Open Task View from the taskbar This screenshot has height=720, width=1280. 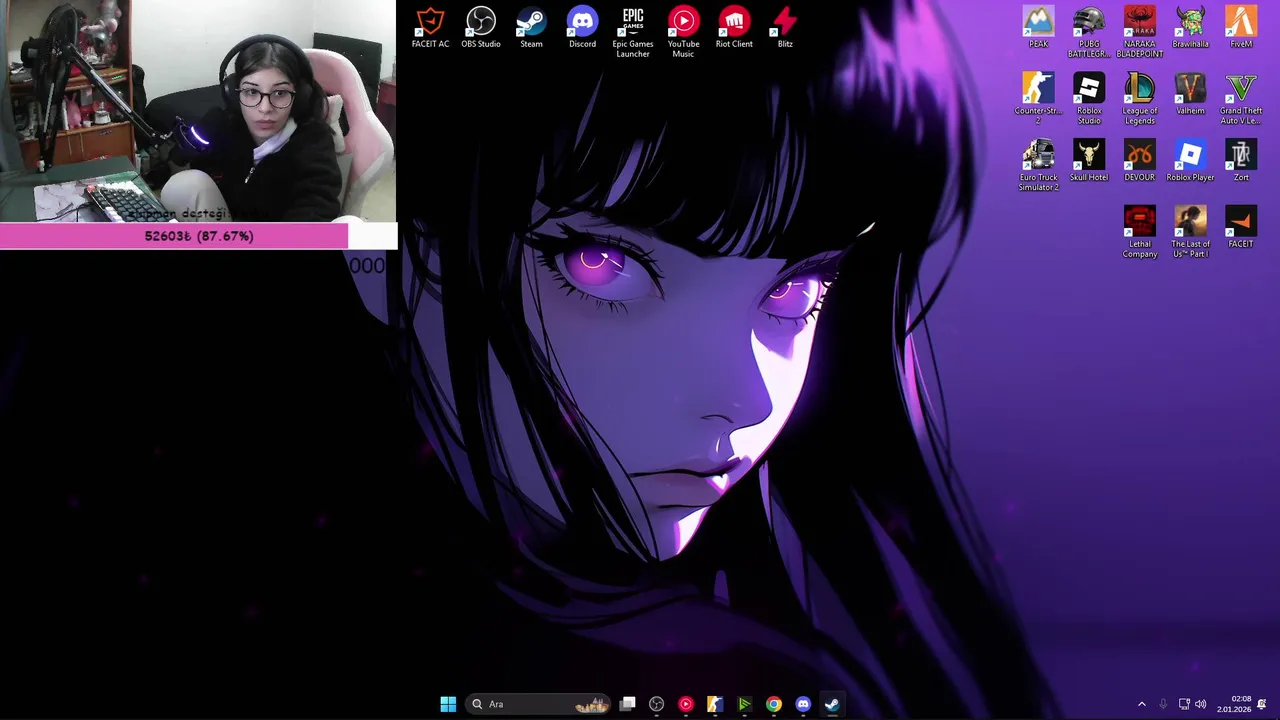point(628,704)
